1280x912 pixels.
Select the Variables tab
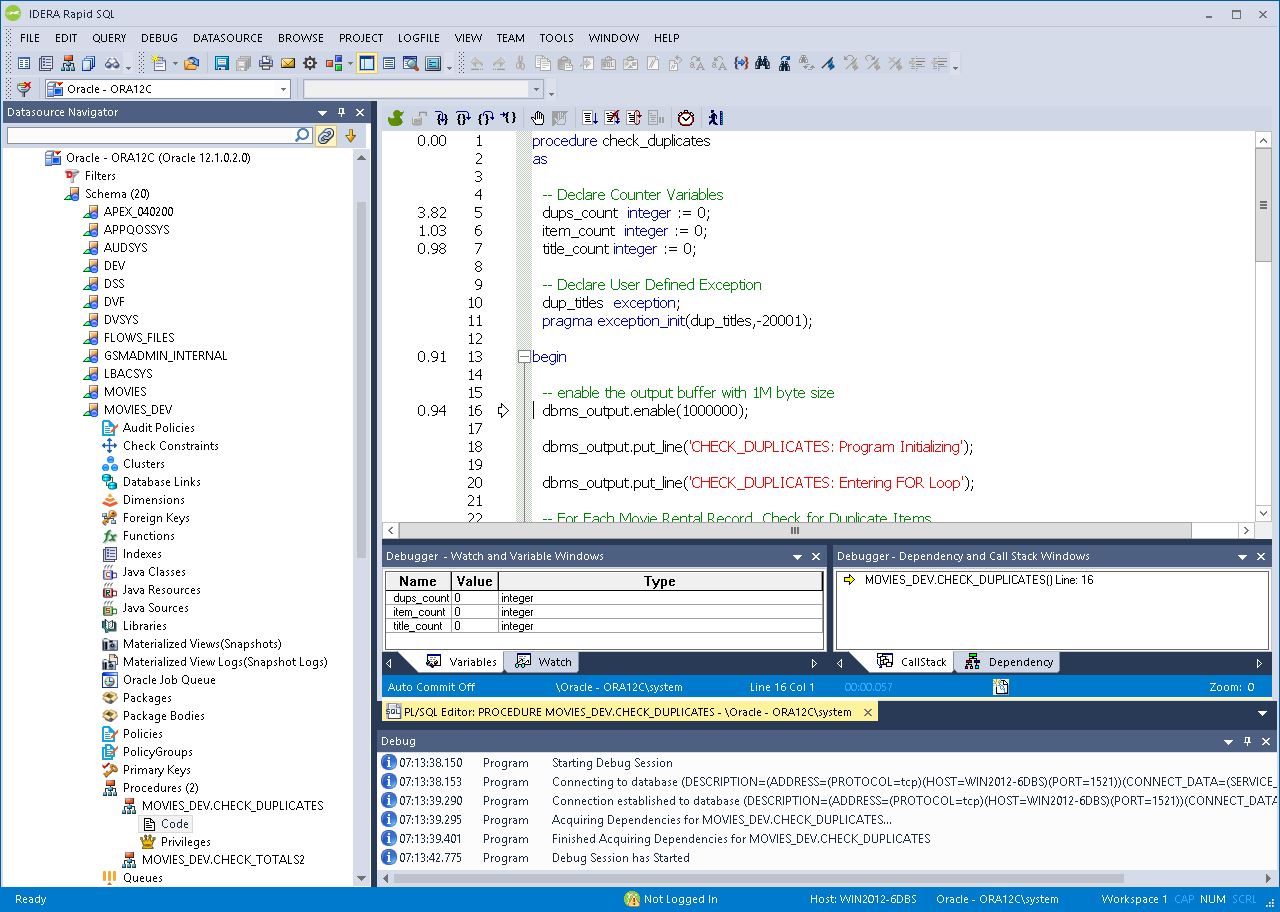coord(462,662)
